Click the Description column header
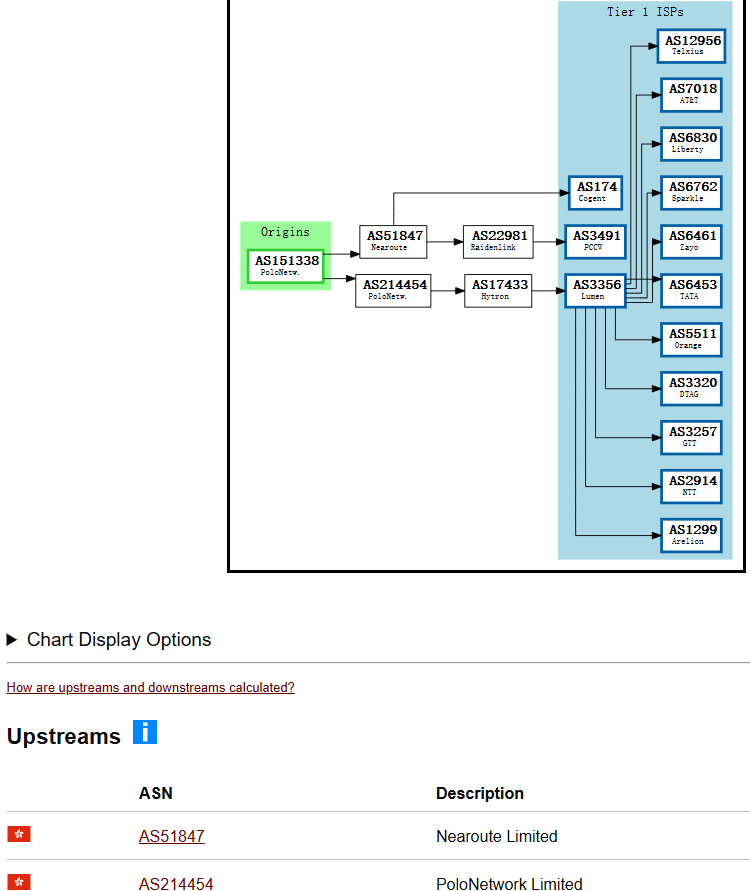This screenshot has height=891, width=750. [480, 793]
